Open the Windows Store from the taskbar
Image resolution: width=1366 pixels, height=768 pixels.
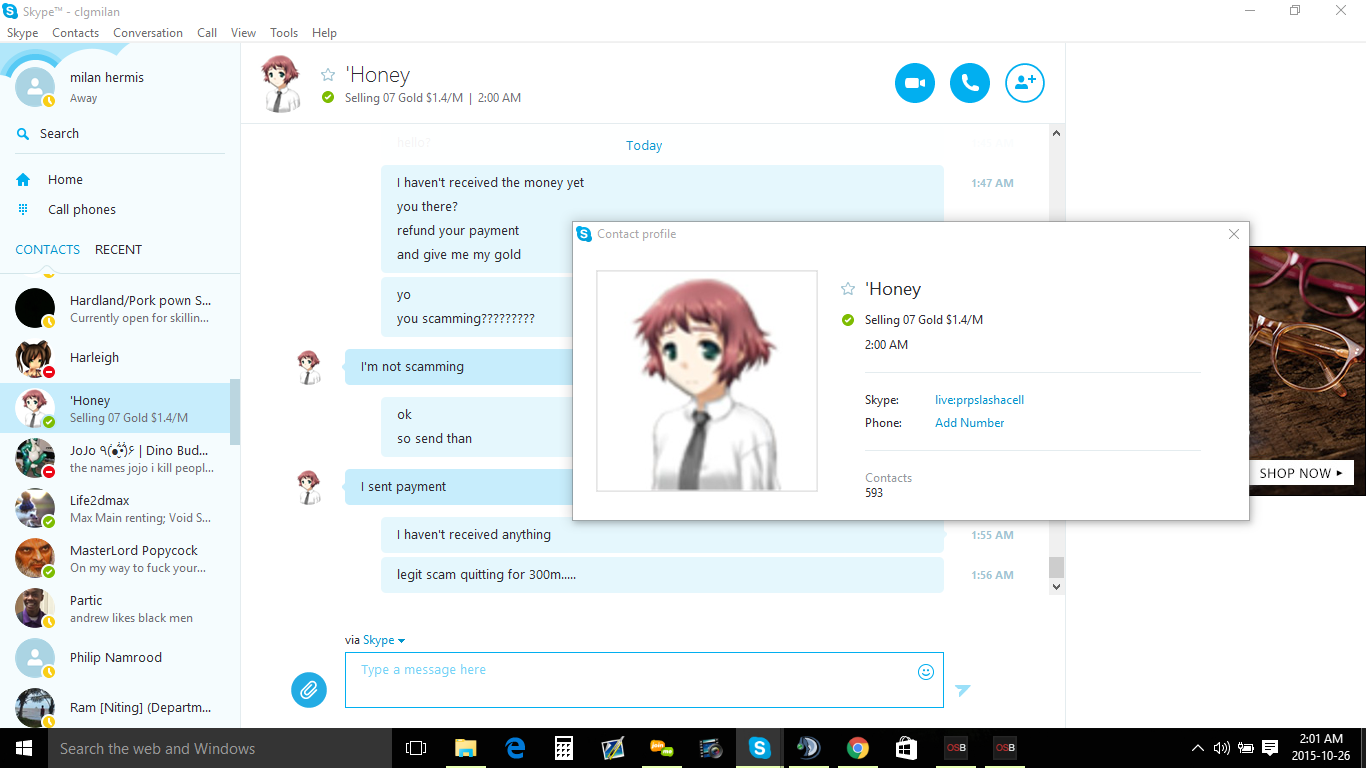tap(906, 748)
